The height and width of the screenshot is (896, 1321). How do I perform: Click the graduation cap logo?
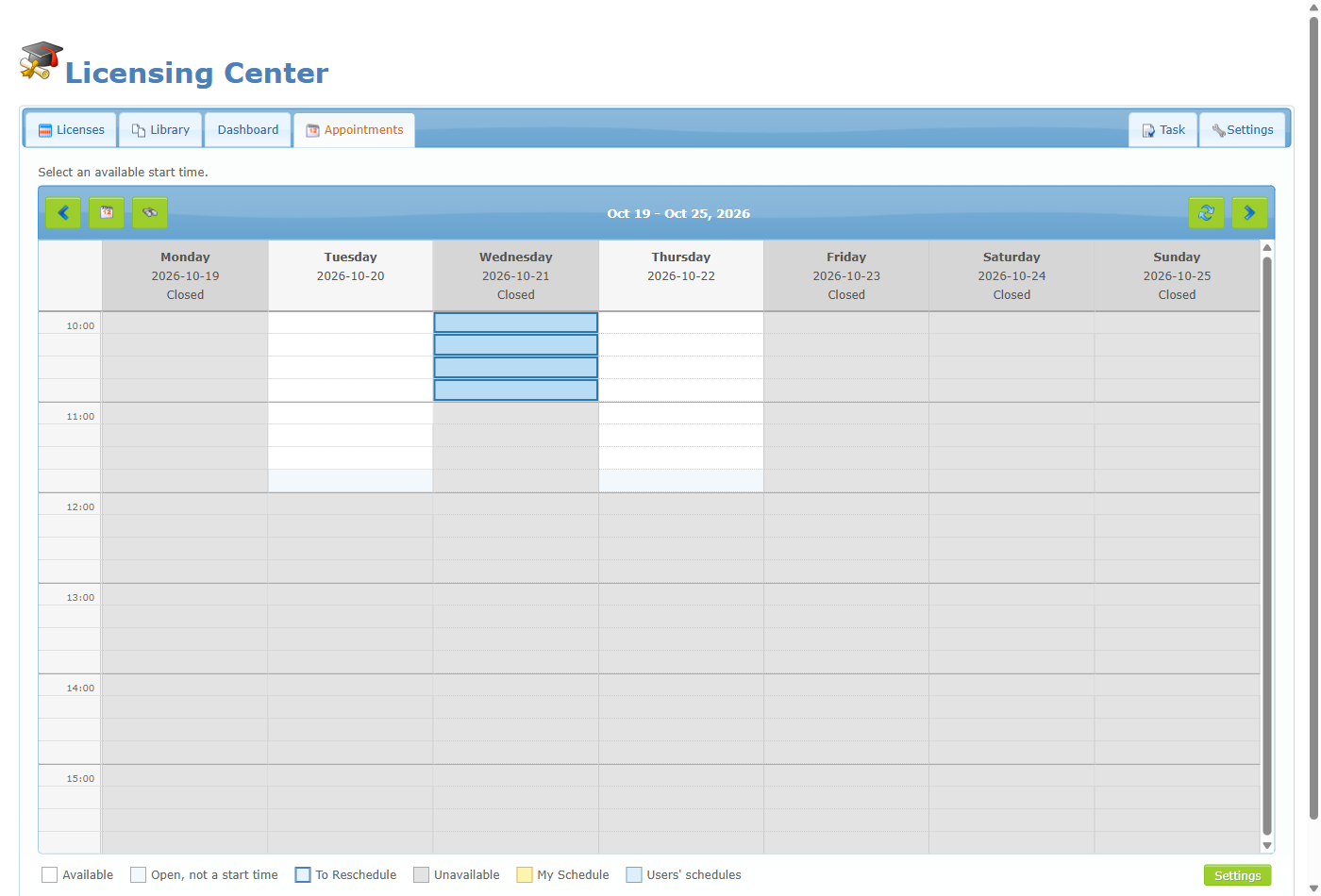click(x=42, y=61)
